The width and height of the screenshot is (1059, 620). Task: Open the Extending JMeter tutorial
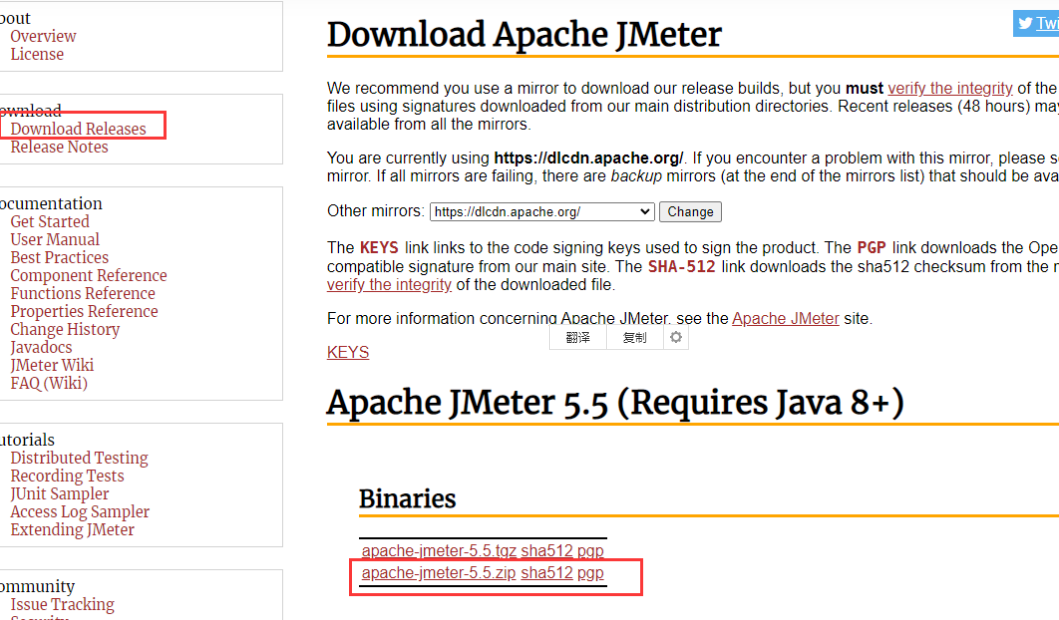point(72,530)
